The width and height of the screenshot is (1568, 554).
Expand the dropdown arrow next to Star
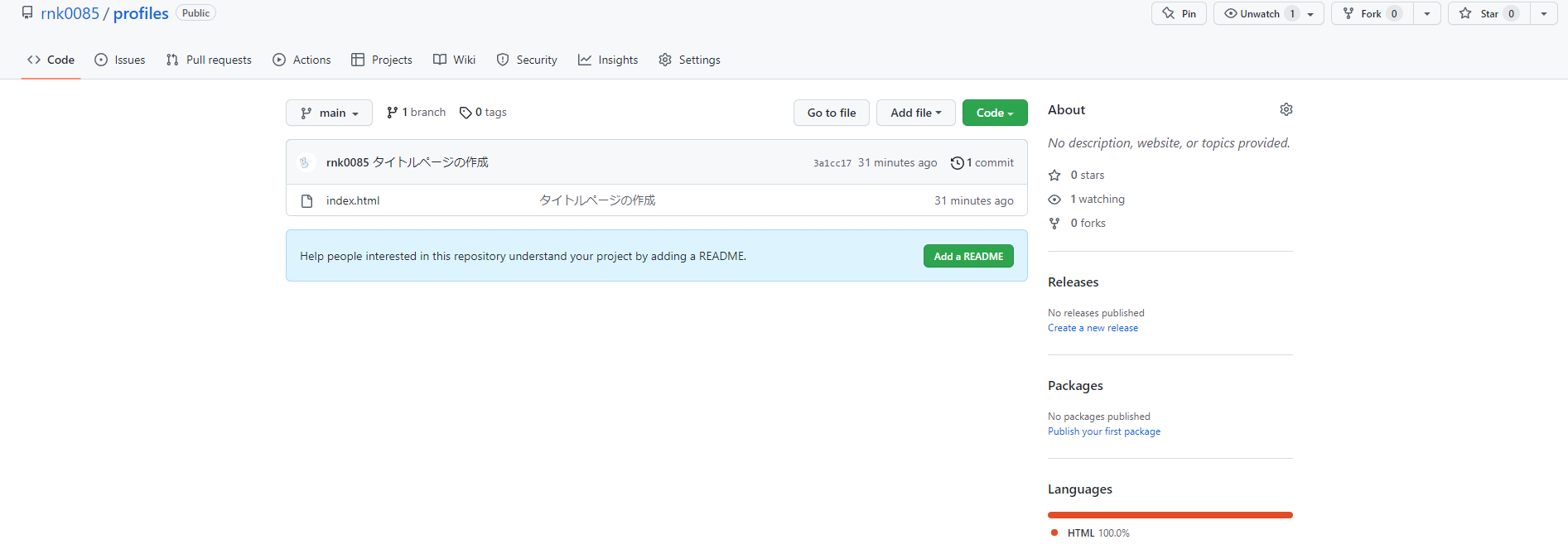click(x=1544, y=13)
